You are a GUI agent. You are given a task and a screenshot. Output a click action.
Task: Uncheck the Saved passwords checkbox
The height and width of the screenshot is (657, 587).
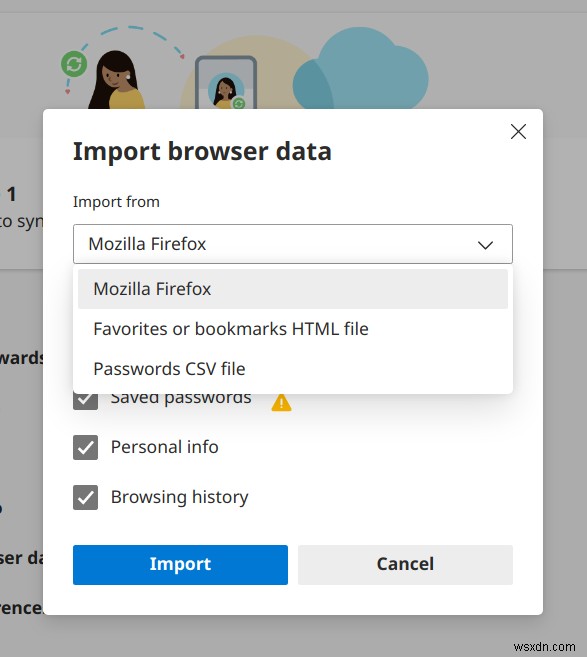[x=85, y=401]
